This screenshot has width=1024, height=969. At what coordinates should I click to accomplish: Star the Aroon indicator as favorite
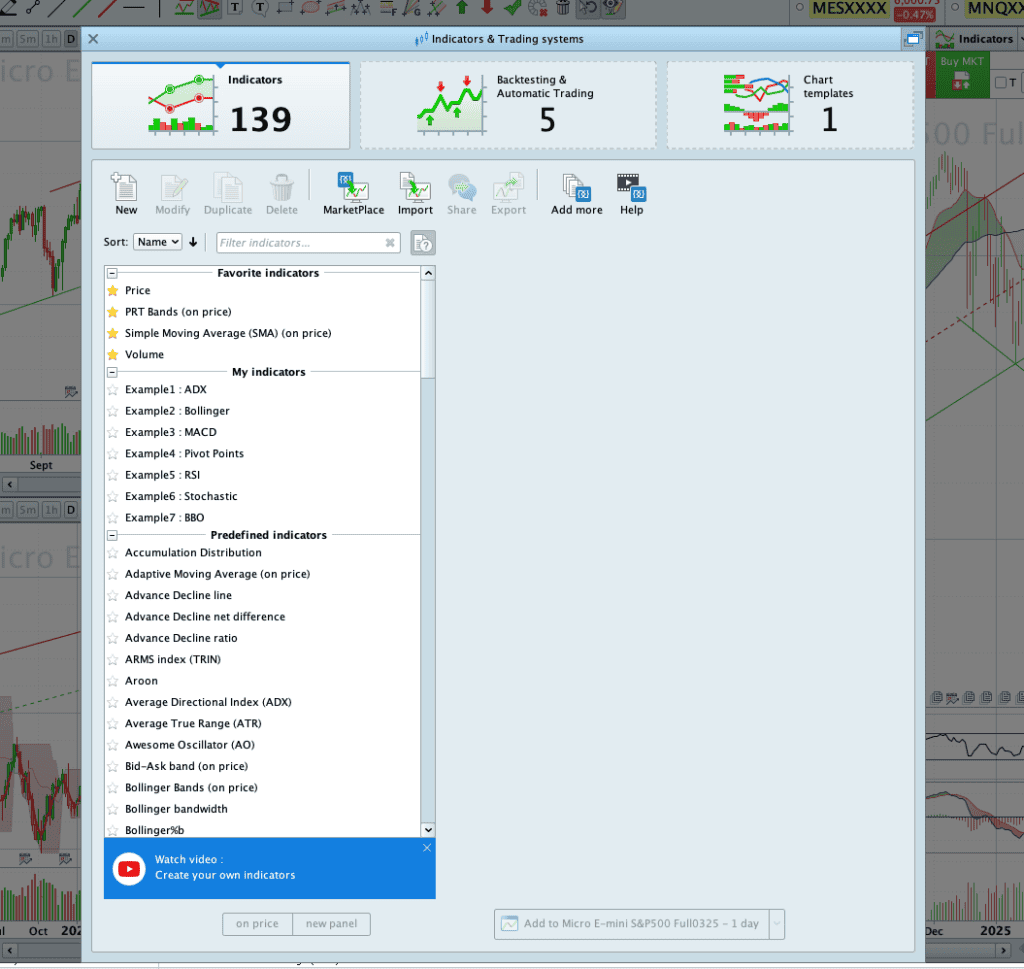pos(111,680)
